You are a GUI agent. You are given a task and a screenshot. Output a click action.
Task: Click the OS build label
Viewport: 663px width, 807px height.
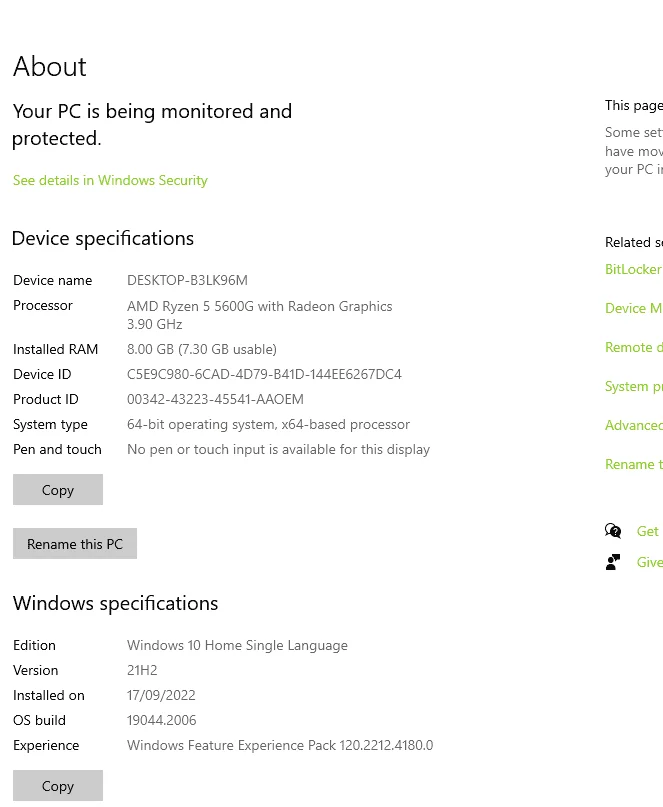[39, 720]
